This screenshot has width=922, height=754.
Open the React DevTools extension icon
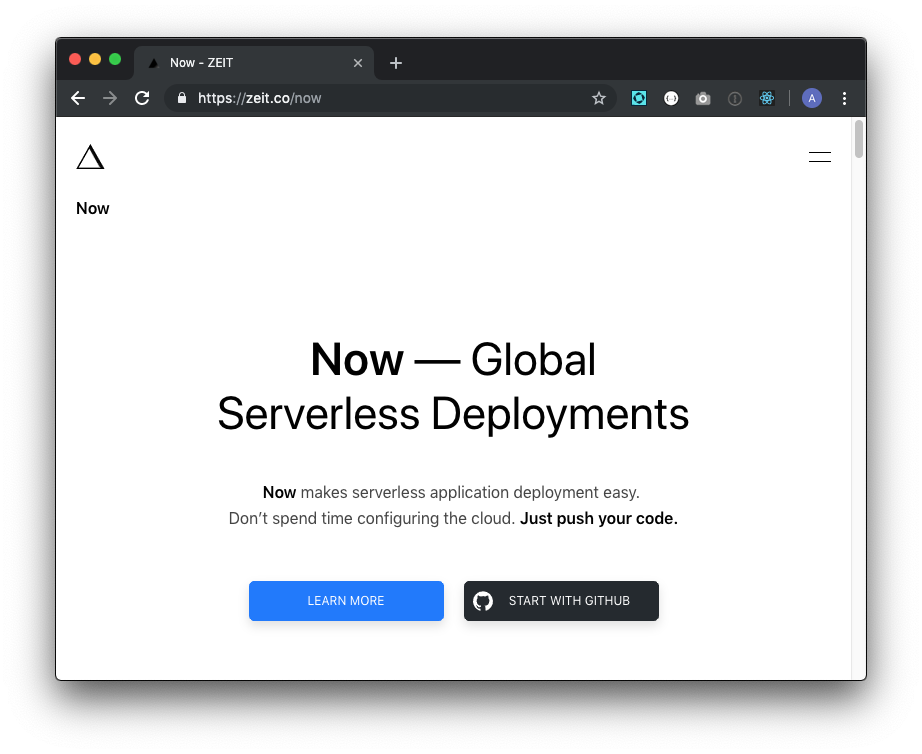[x=767, y=98]
